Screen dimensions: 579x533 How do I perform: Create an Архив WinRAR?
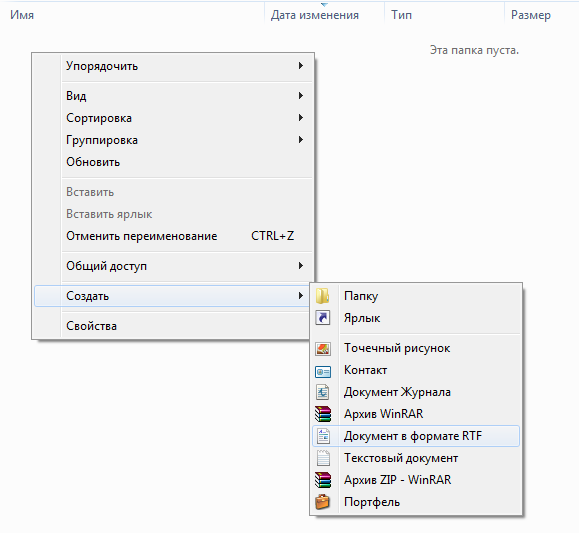coord(416,414)
